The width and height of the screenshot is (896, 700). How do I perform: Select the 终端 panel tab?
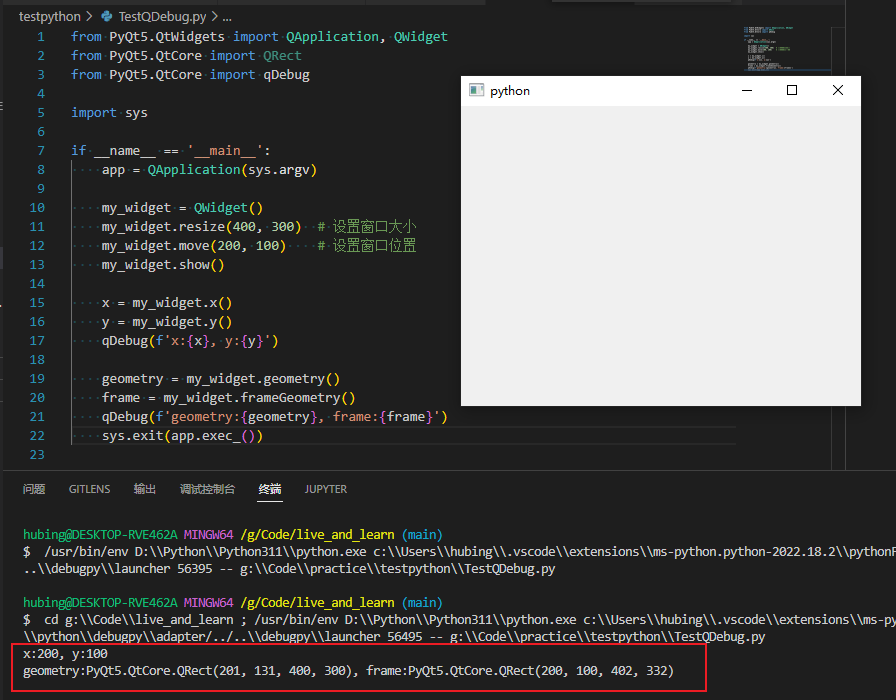coord(270,489)
